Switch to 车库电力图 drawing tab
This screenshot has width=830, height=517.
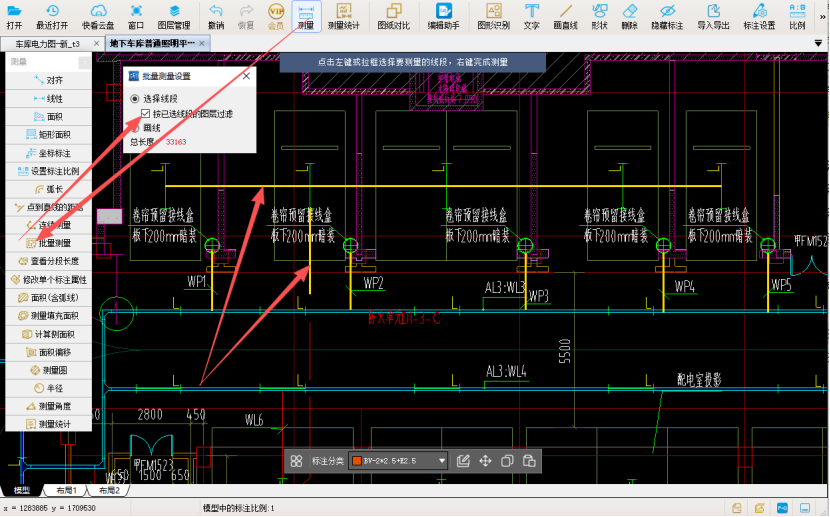coord(47,44)
